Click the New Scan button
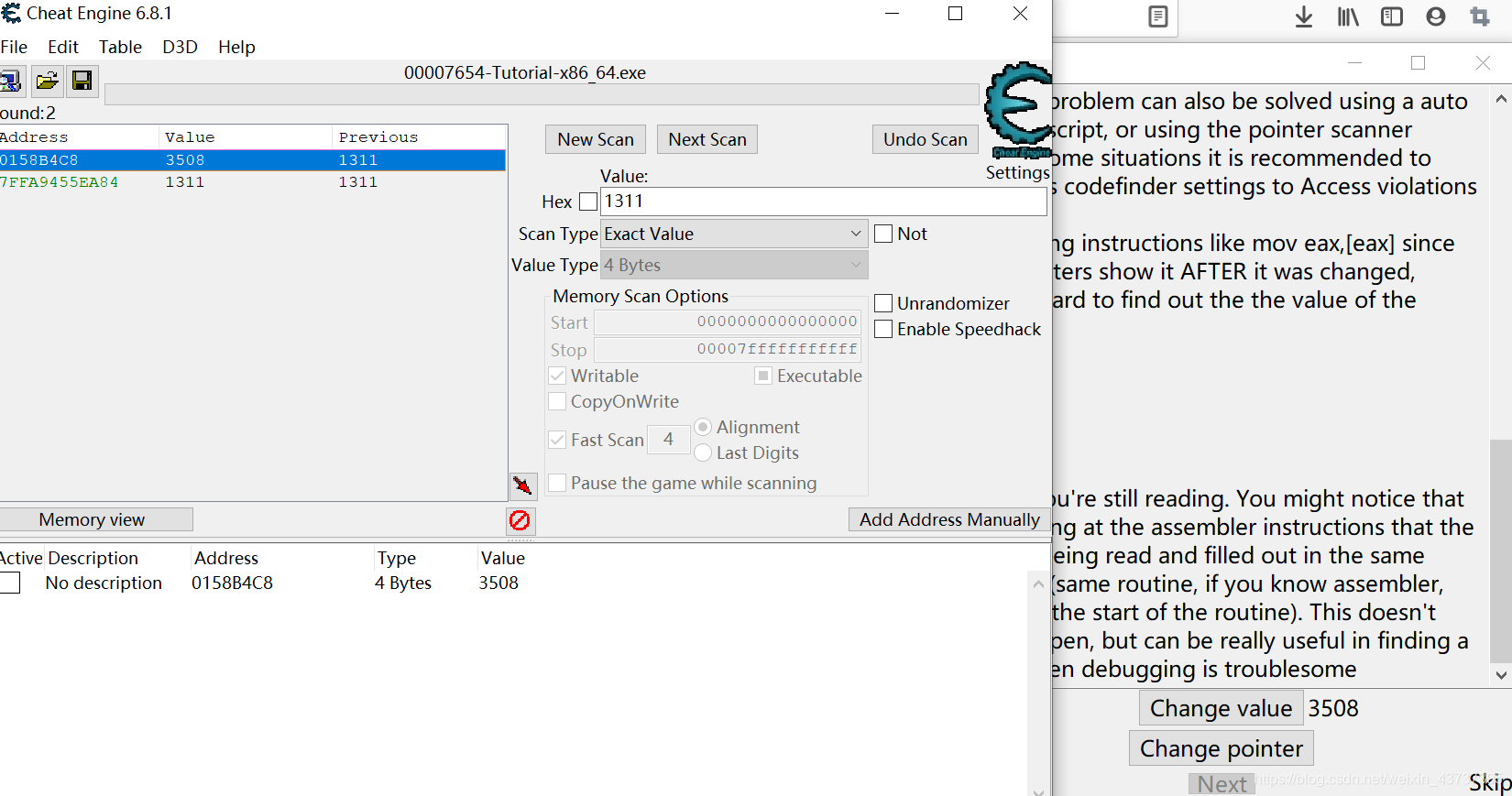Image resolution: width=1512 pixels, height=796 pixels. point(596,139)
